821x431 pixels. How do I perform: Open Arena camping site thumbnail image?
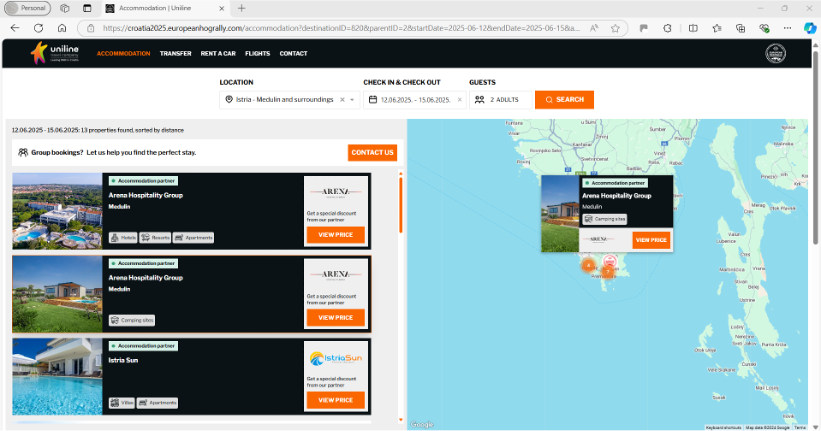pos(57,294)
